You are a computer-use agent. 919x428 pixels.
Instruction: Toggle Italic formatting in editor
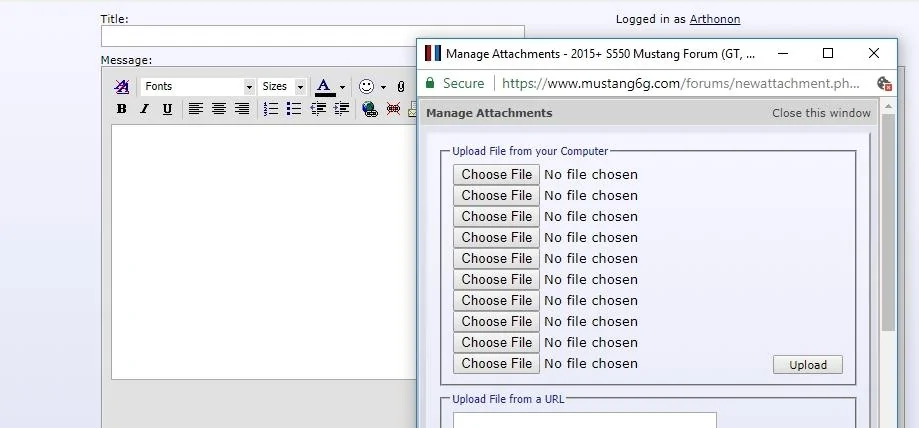click(144, 108)
